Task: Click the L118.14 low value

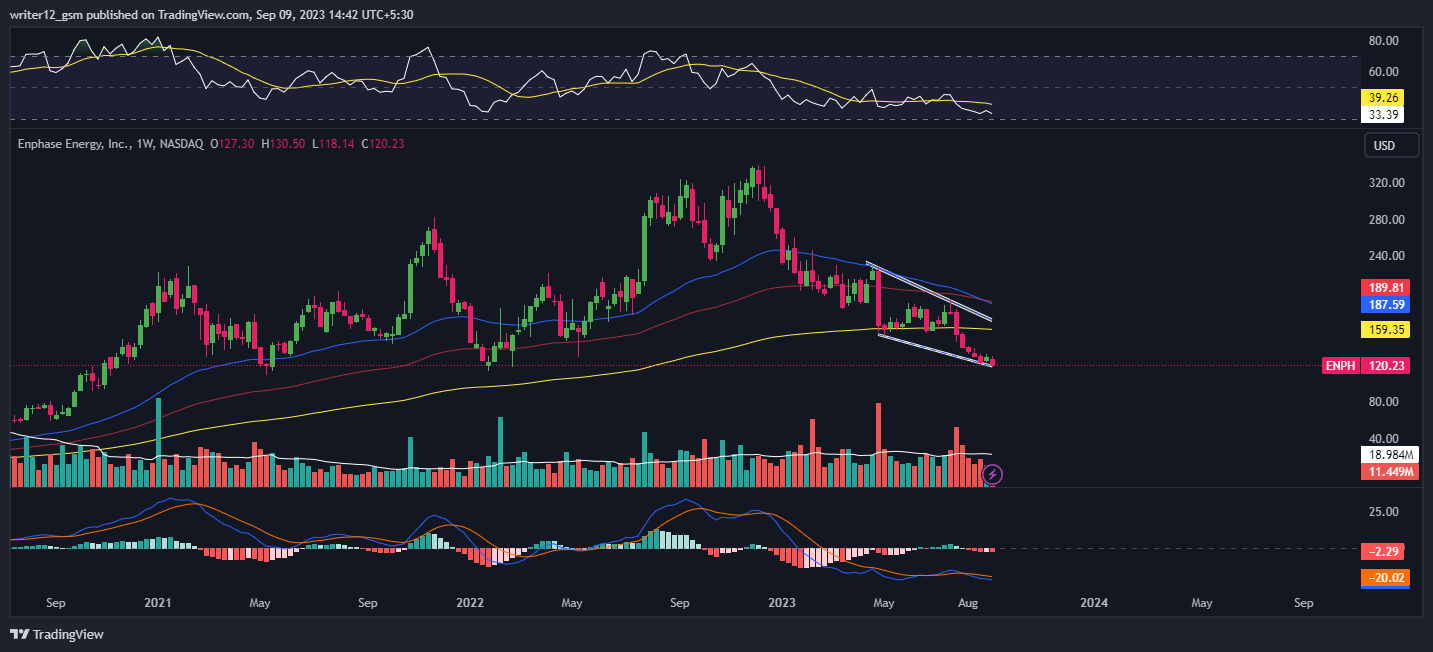Action: point(334,144)
